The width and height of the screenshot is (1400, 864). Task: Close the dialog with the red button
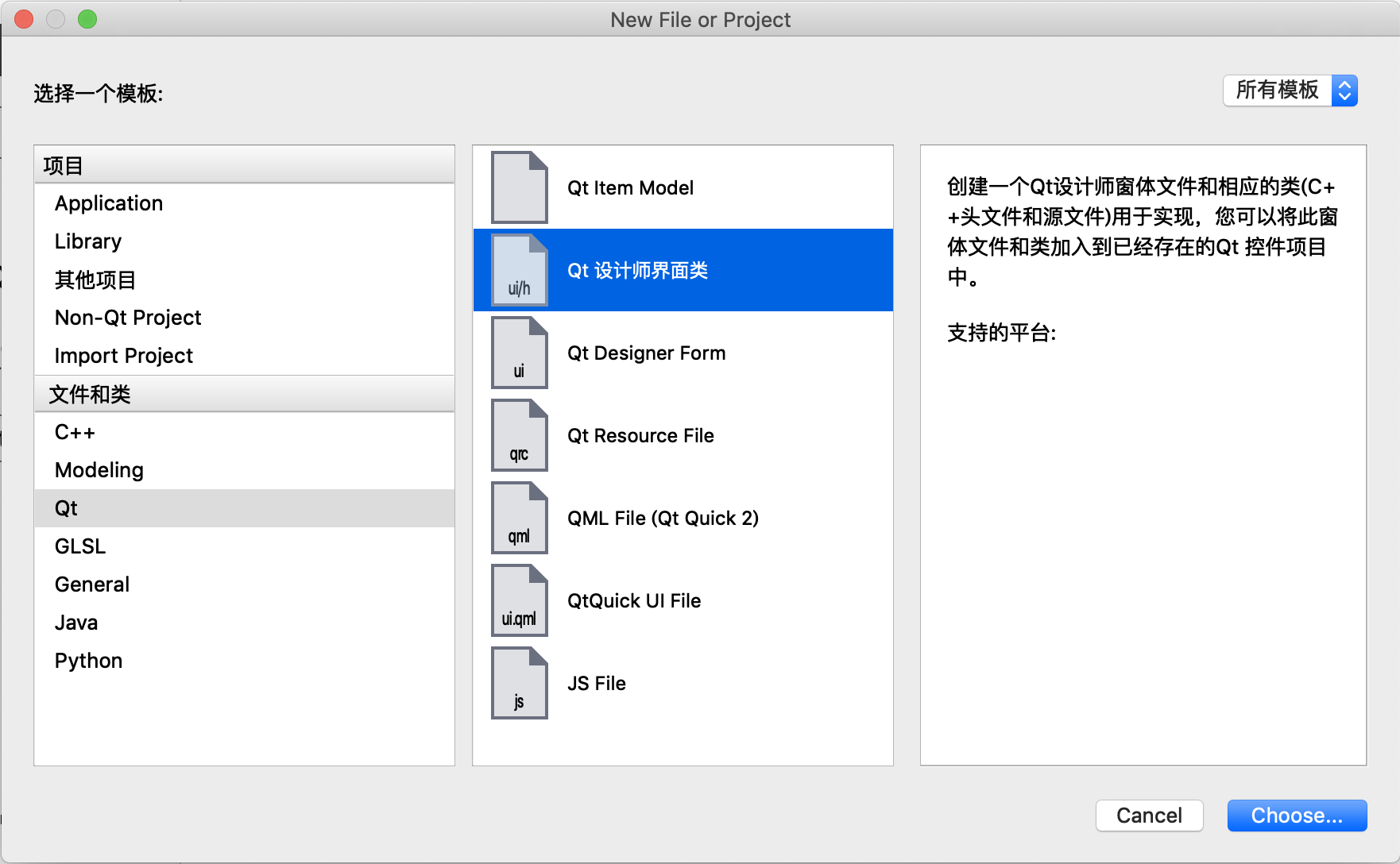24,19
